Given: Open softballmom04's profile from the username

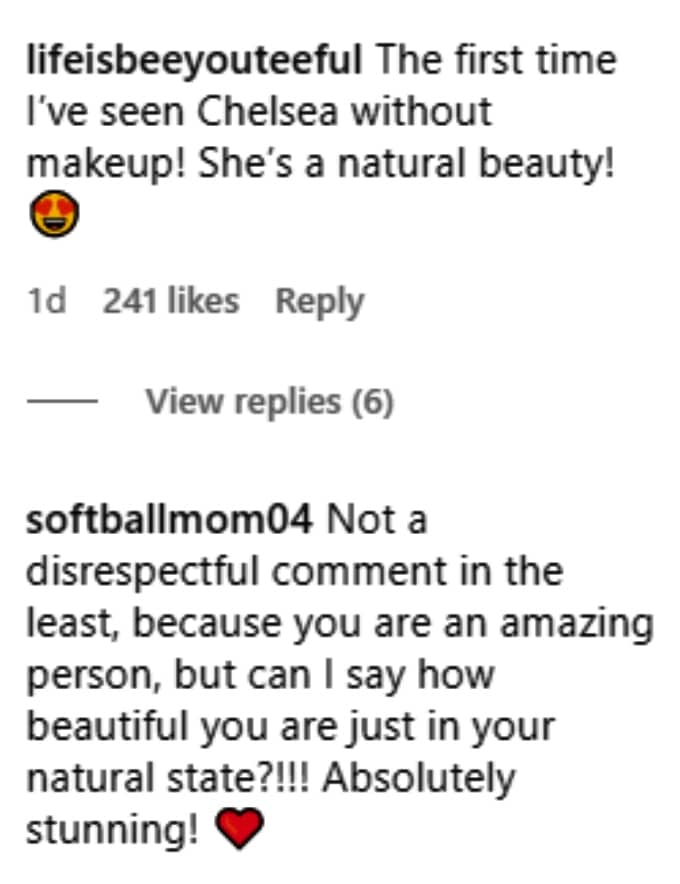Looking at the screenshot, I should tap(170, 520).
